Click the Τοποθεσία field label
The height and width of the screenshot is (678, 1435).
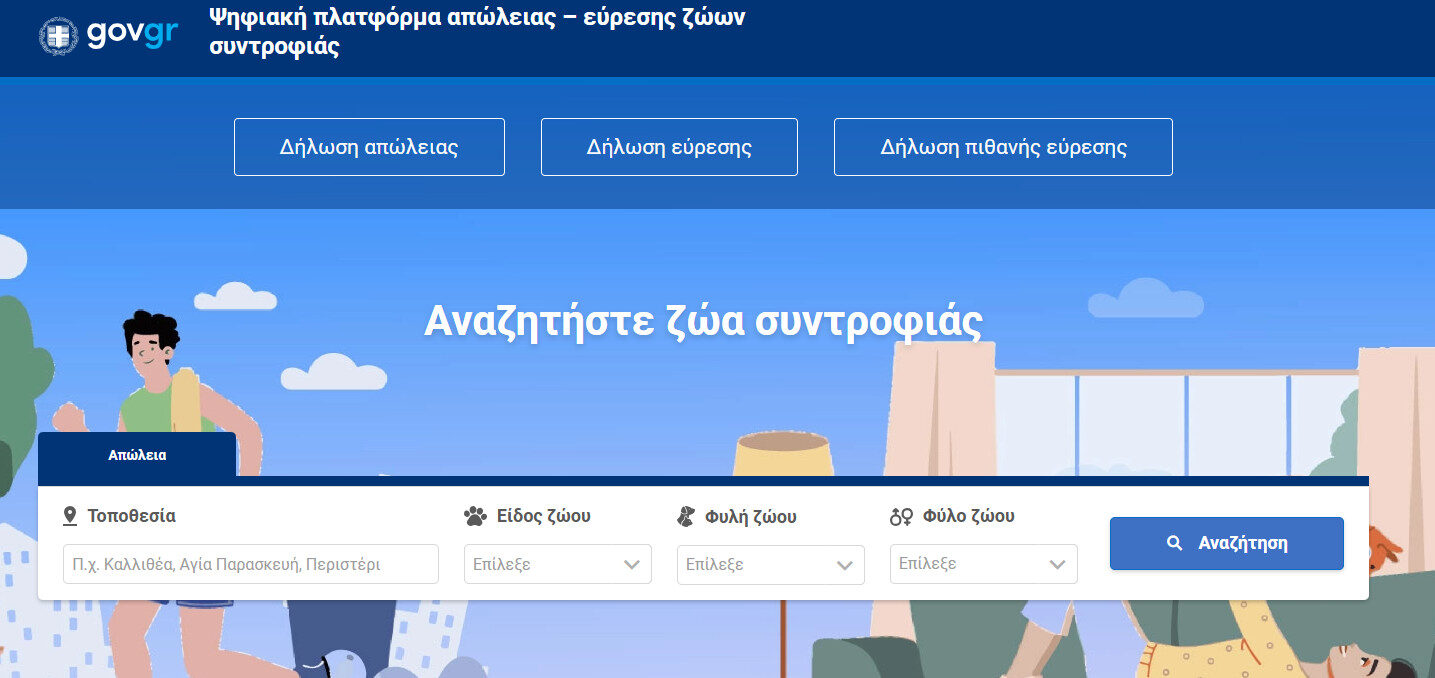(x=131, y=516)
